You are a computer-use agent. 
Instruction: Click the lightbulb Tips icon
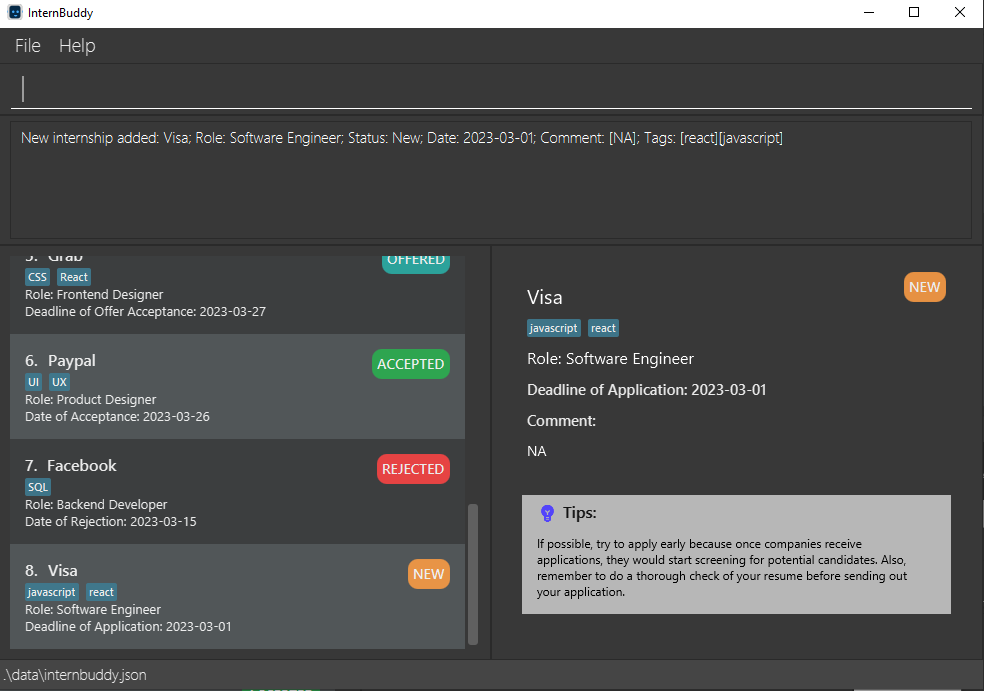[547, 513]
